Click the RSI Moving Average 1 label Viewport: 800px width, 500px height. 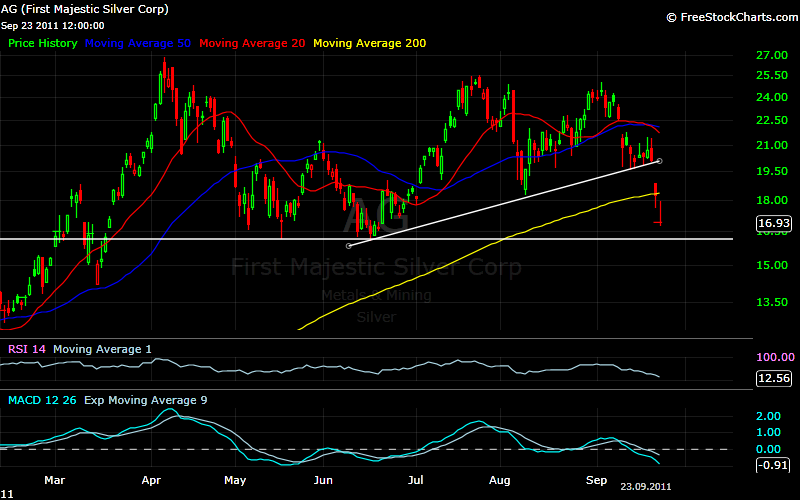pyautogui.click(x=103, y=349)
